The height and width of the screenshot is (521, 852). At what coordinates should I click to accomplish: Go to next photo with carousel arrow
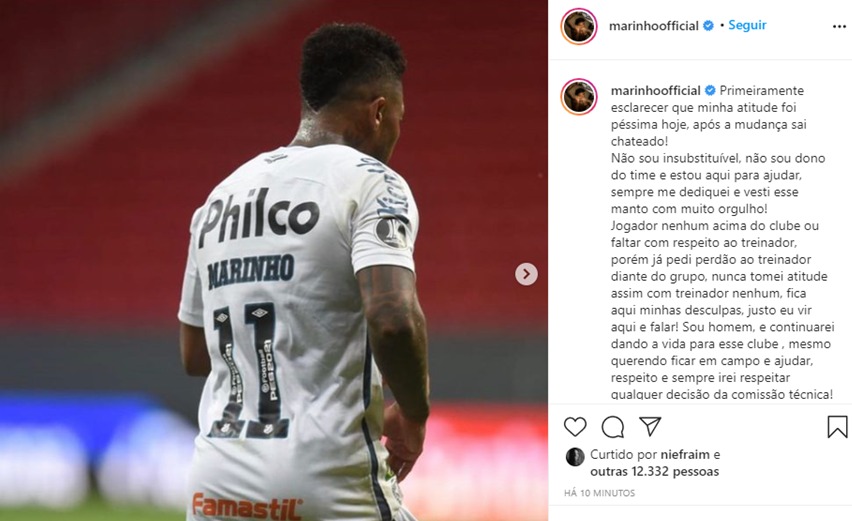[526, 274]
